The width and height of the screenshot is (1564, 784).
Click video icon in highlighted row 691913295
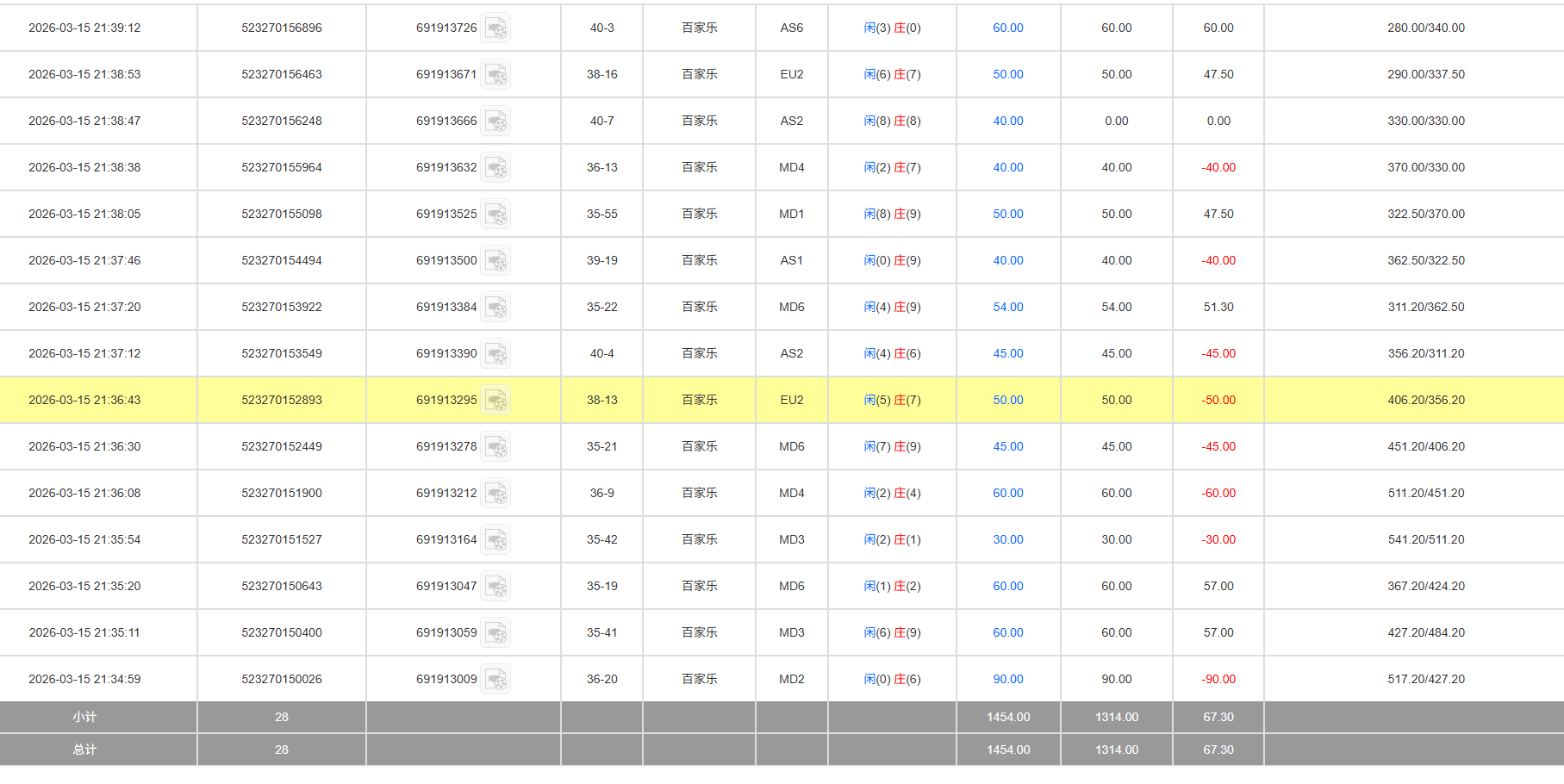(495, 401)
